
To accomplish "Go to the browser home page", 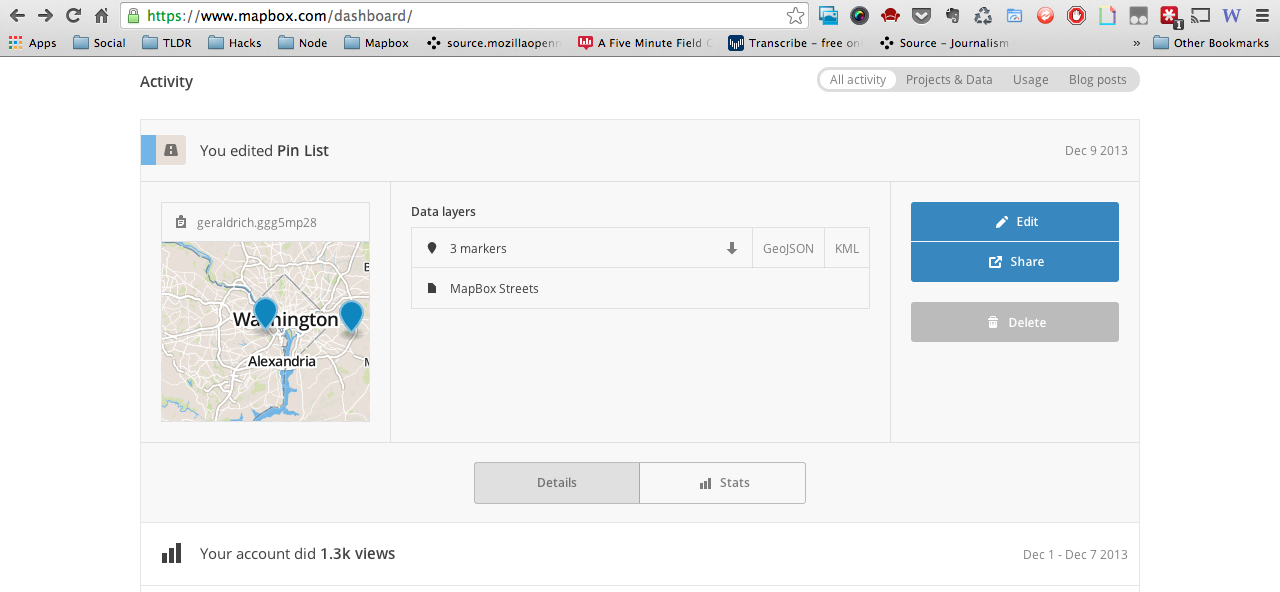I will point(101,16).
